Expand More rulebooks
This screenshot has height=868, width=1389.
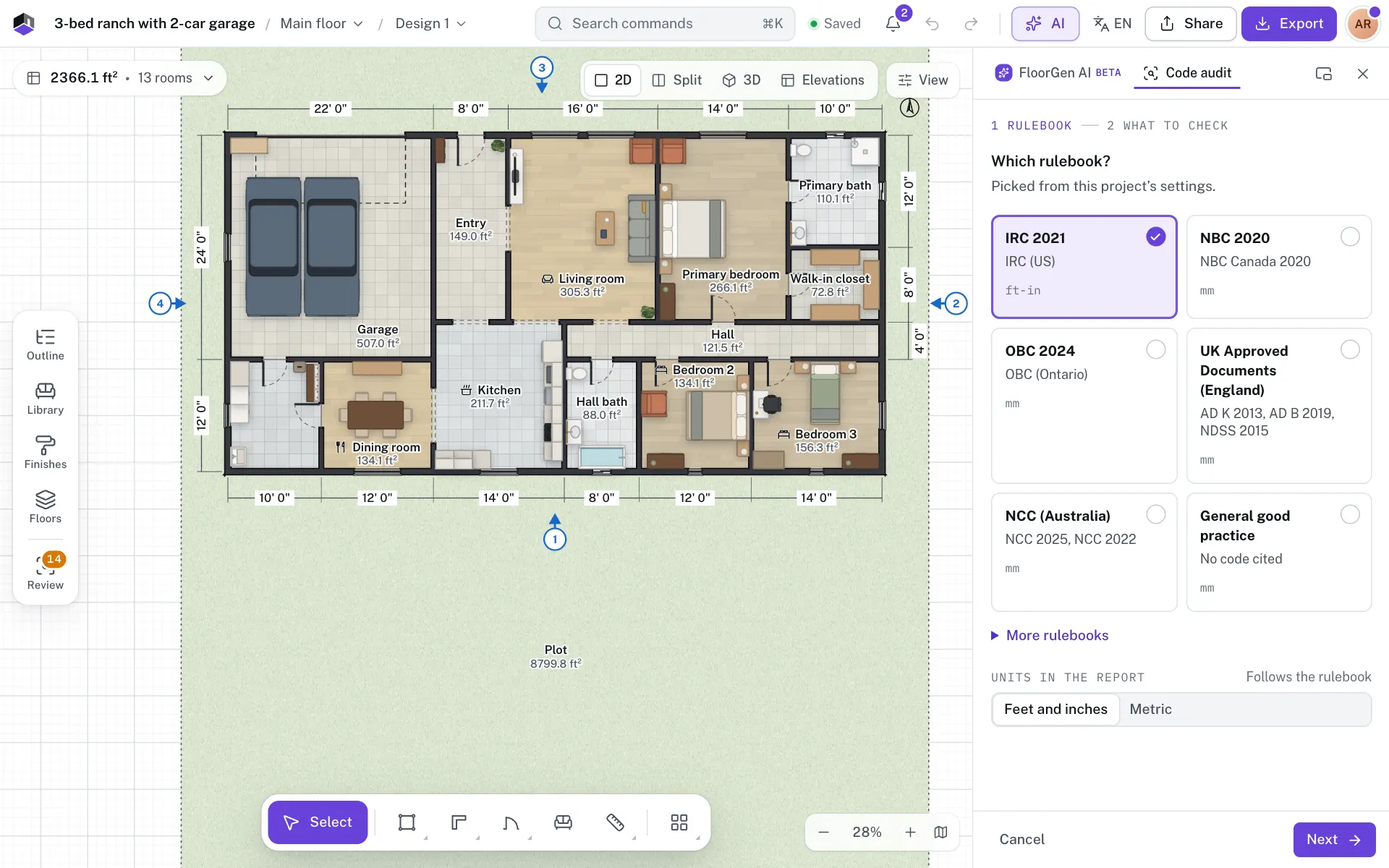[1050, 635]
